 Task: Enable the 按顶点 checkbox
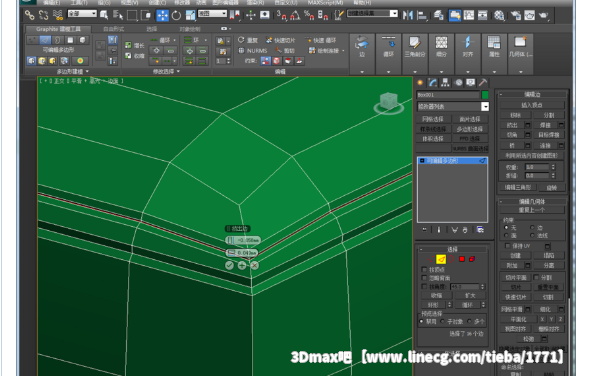[x=424, y=270]
